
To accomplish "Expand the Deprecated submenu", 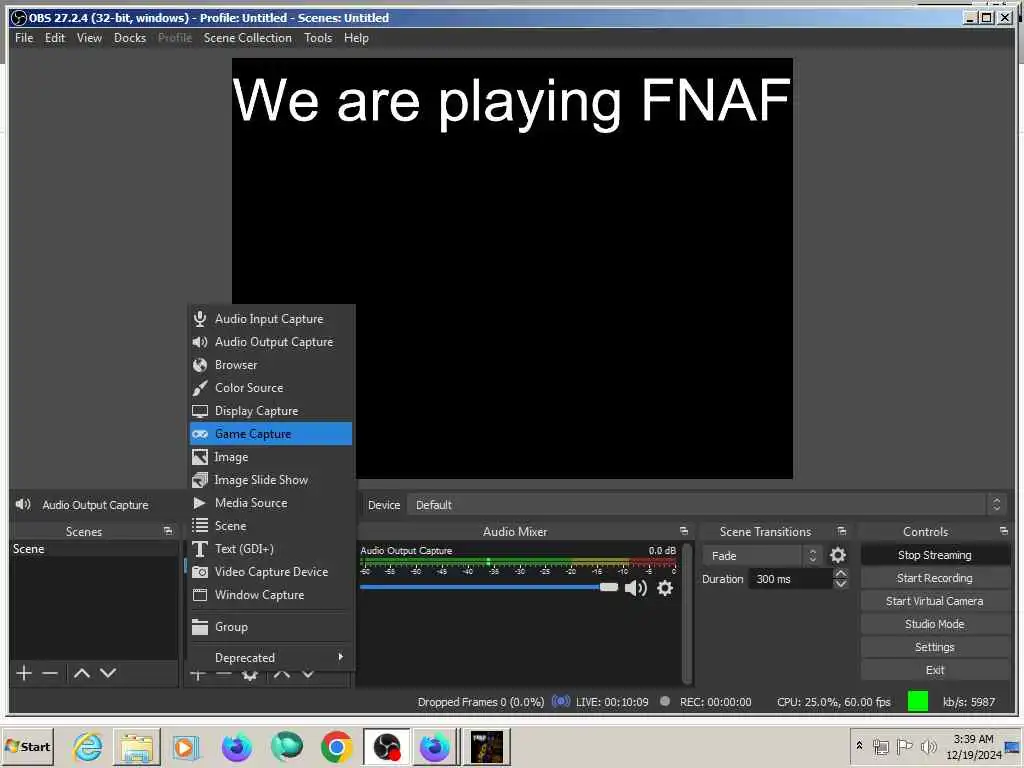I will (270, 657).
